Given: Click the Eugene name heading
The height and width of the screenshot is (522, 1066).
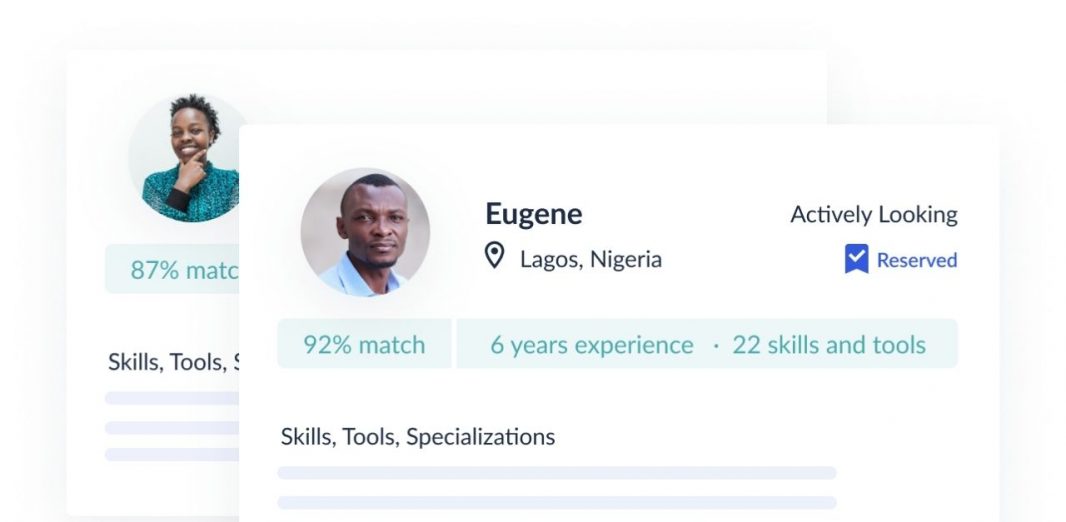Looking at the screenshot, I should [534, 214].
